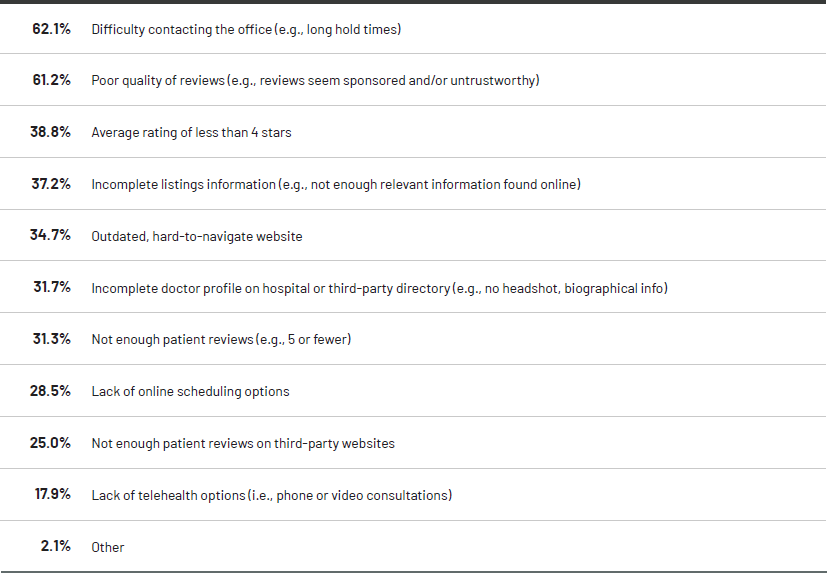Viewport: 827px width, 573px height.
Task: Select the 31.3% percentage
Action: coord(51,340)
